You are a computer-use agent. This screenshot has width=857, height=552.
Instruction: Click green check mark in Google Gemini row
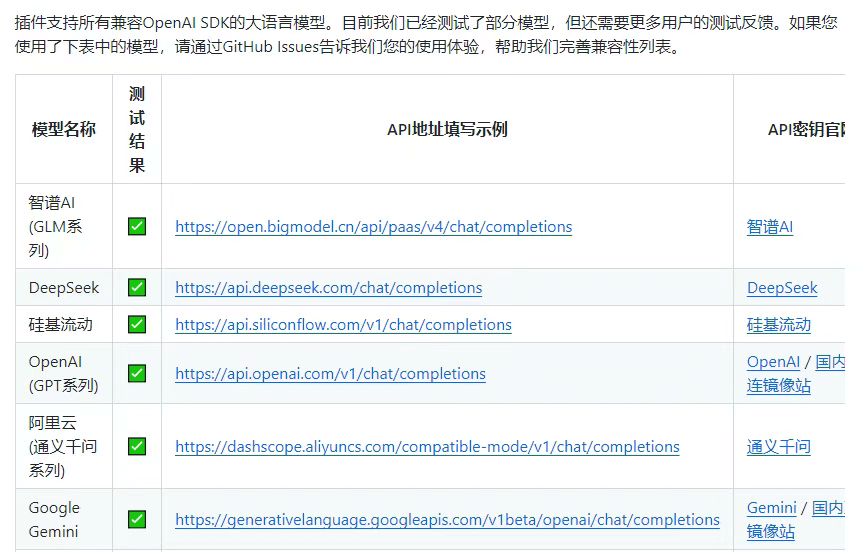137,519
